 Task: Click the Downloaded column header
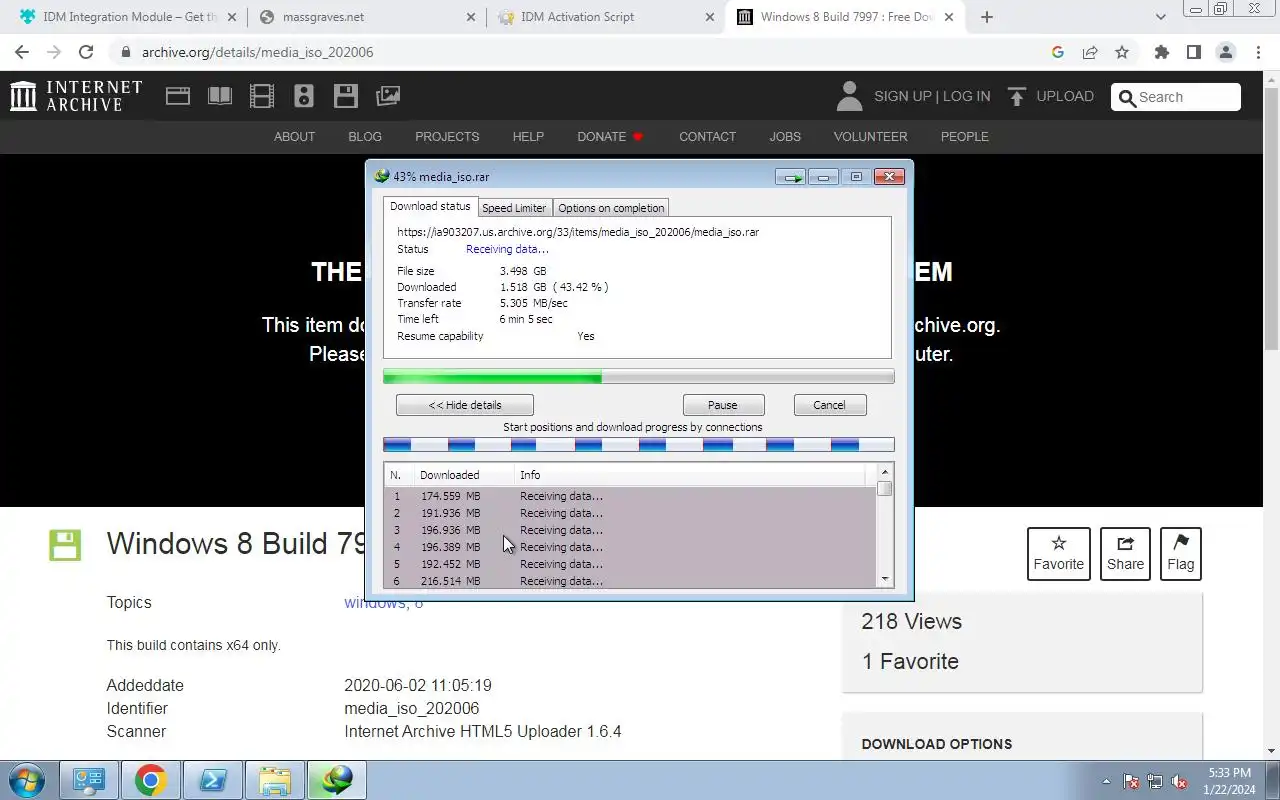(464, 475)
